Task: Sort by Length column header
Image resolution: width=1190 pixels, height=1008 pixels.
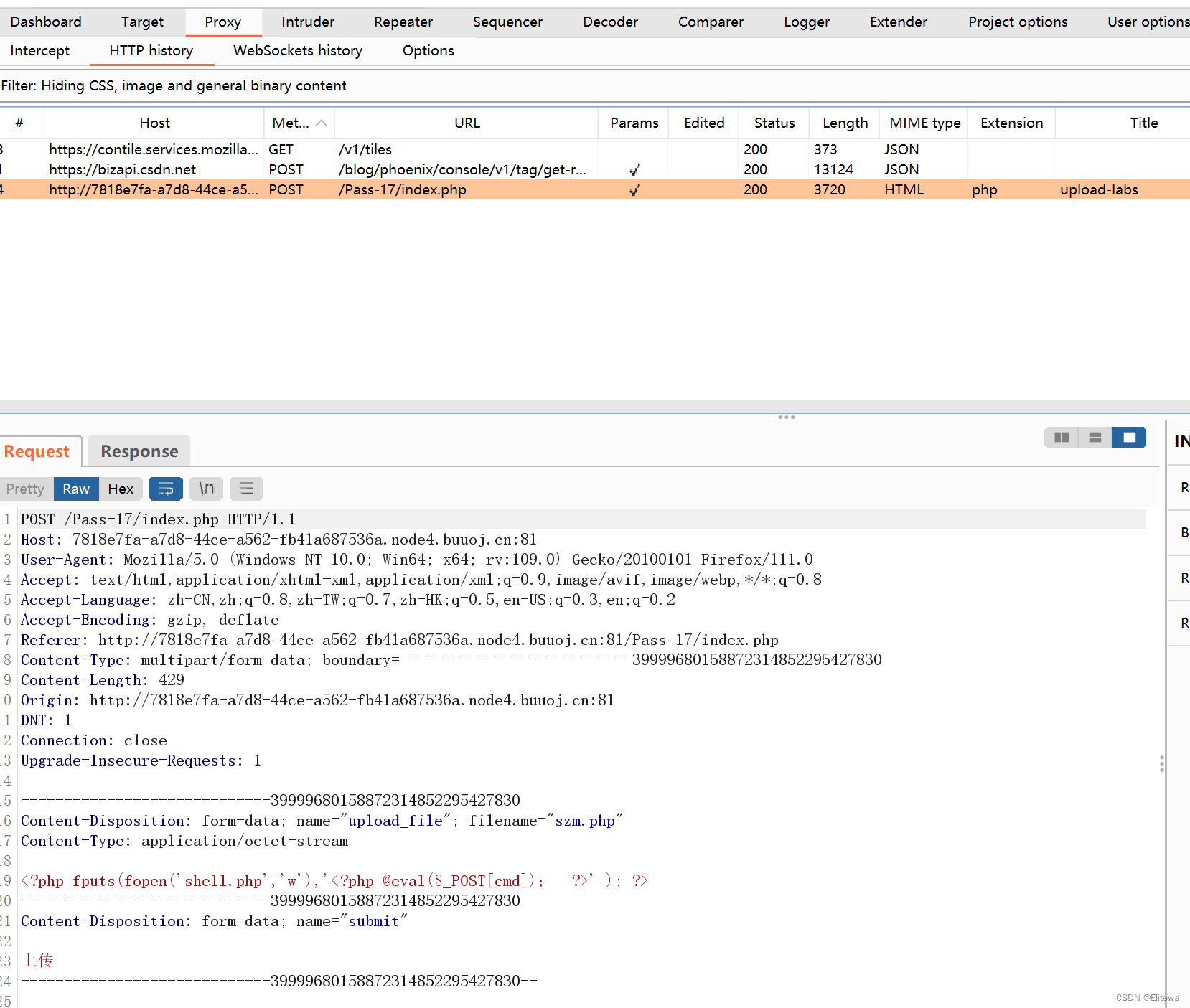Action: point(845,123)
